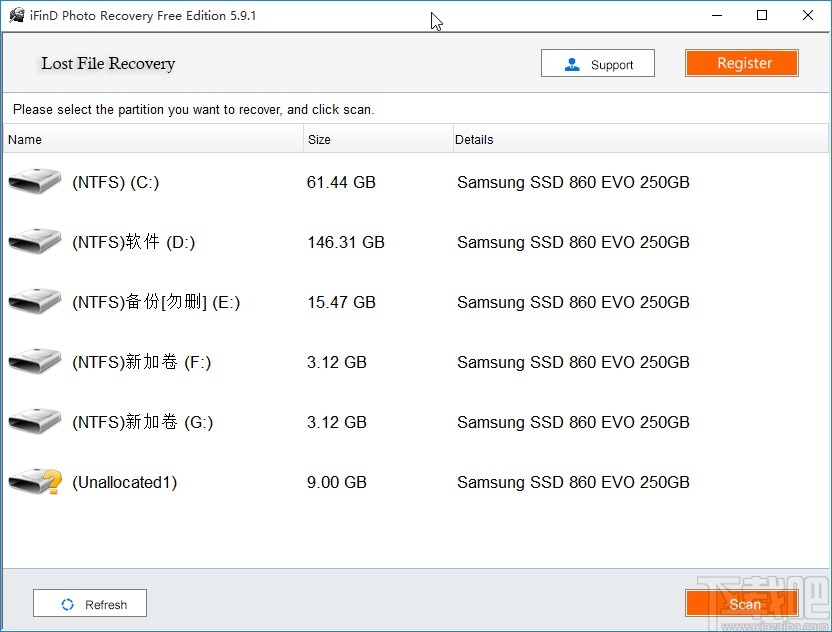The image size is (832, 632).
Task: Select the (Unallocated1) partition
Action: 125,482
